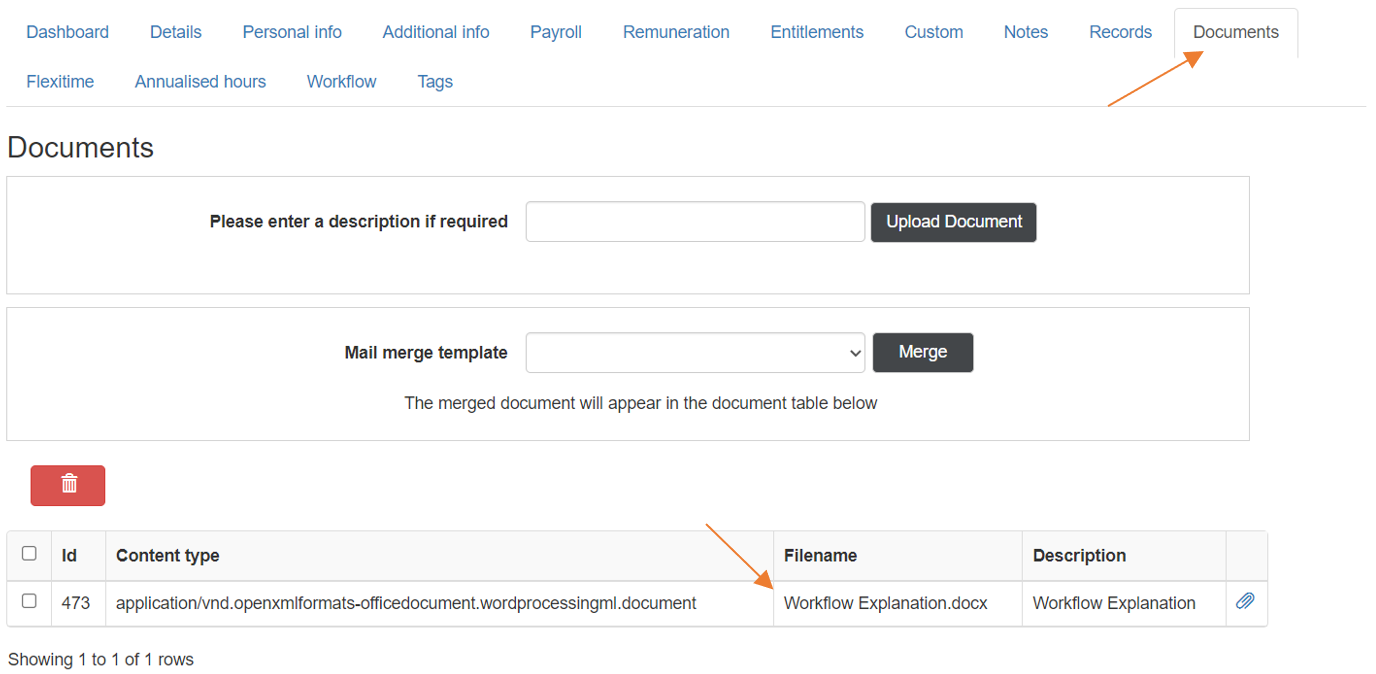Open the Payroll tab
This screenshot has width=1376, height=674.
pos(556,32)
